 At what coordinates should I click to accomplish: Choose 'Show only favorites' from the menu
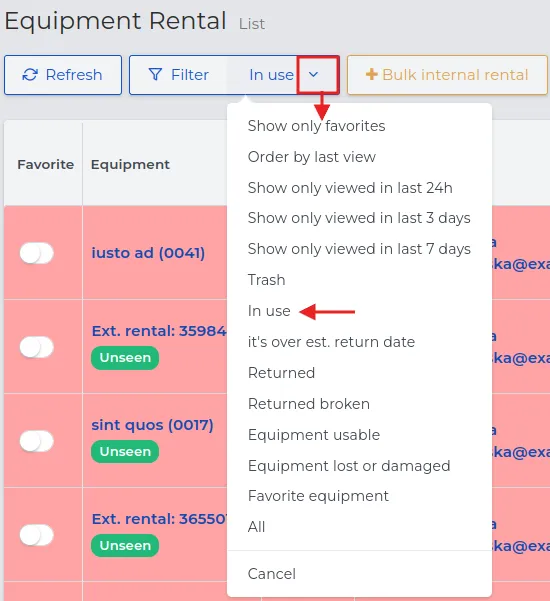click(317, 126)
